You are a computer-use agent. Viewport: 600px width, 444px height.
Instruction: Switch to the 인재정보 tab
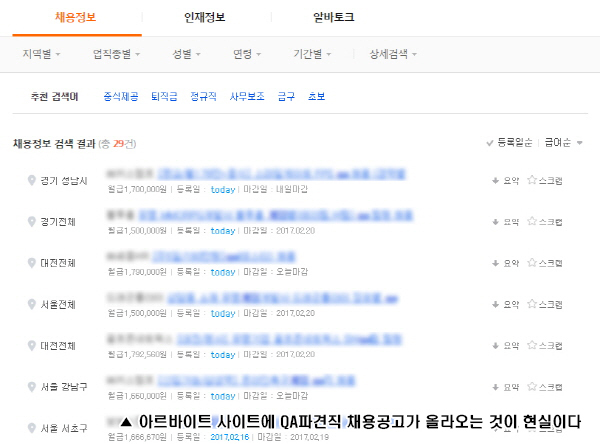[x=205, y=17]
